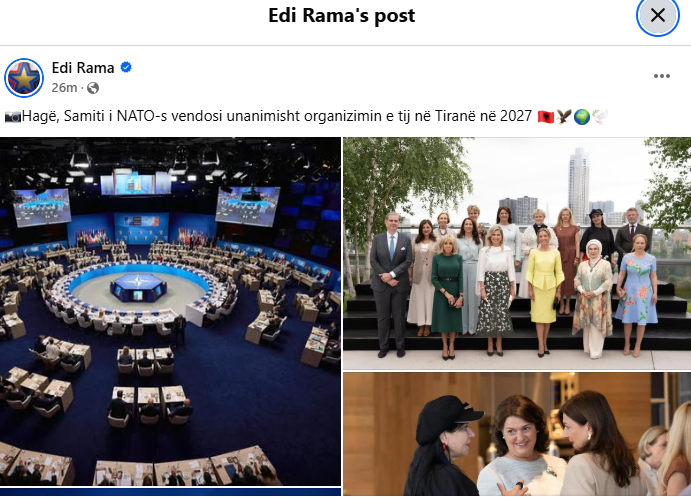Open Edi Rama's star profile picture
This screenshot has width=691, height=497.
point(24,78)
